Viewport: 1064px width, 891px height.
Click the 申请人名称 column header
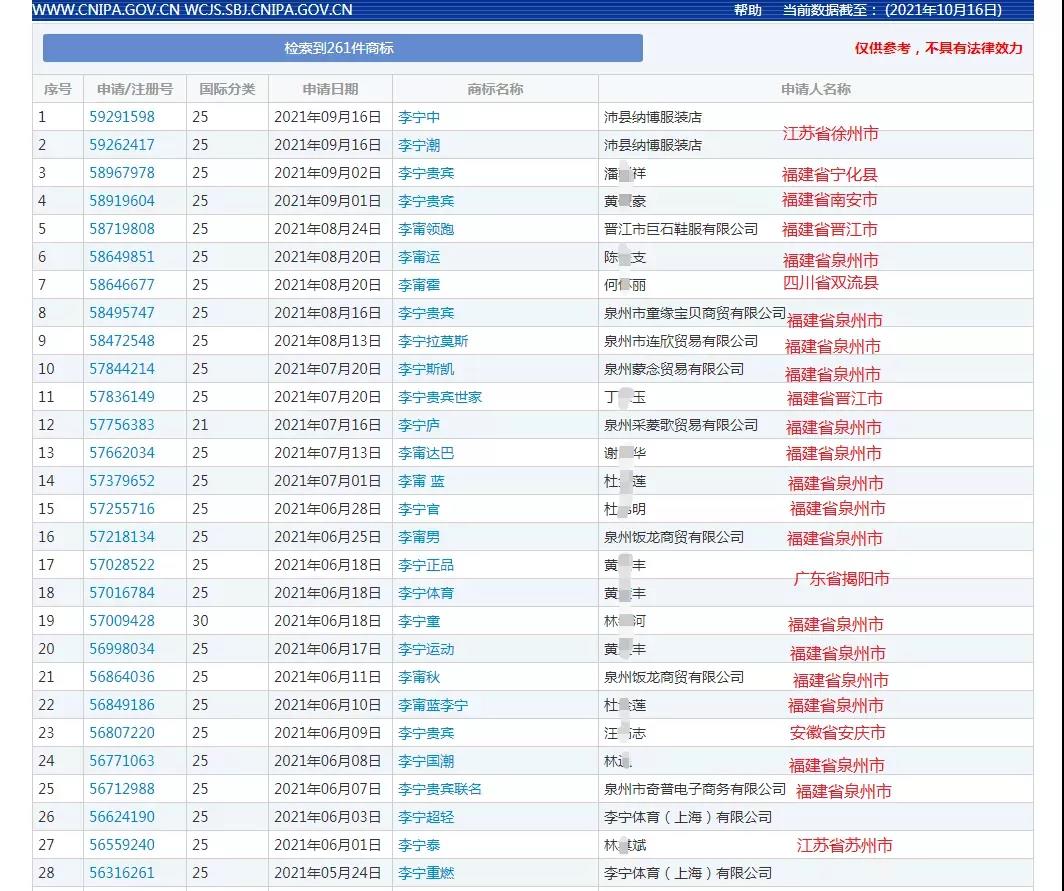(x=816, y=89)
